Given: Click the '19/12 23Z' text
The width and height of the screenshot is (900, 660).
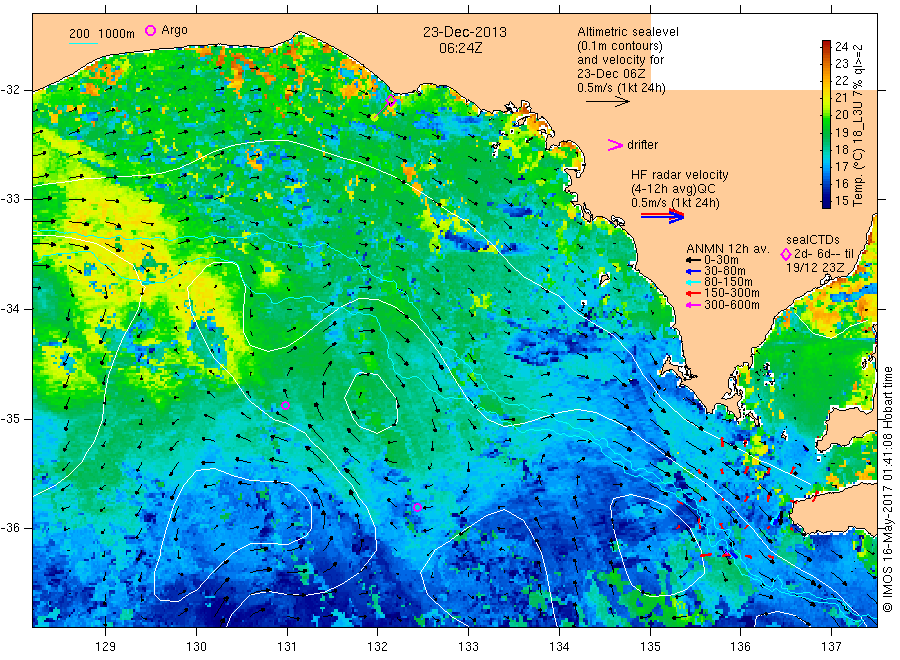Looking at the screenshot, I should [815, 268].
